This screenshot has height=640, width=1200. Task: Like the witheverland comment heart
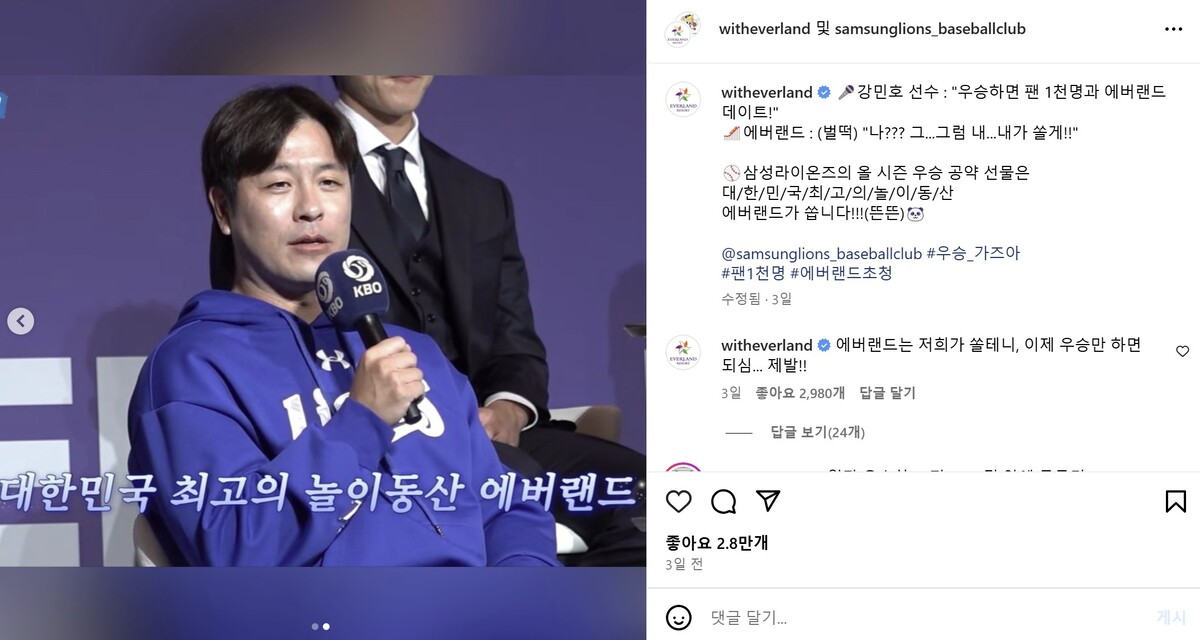coord(1182,351)
